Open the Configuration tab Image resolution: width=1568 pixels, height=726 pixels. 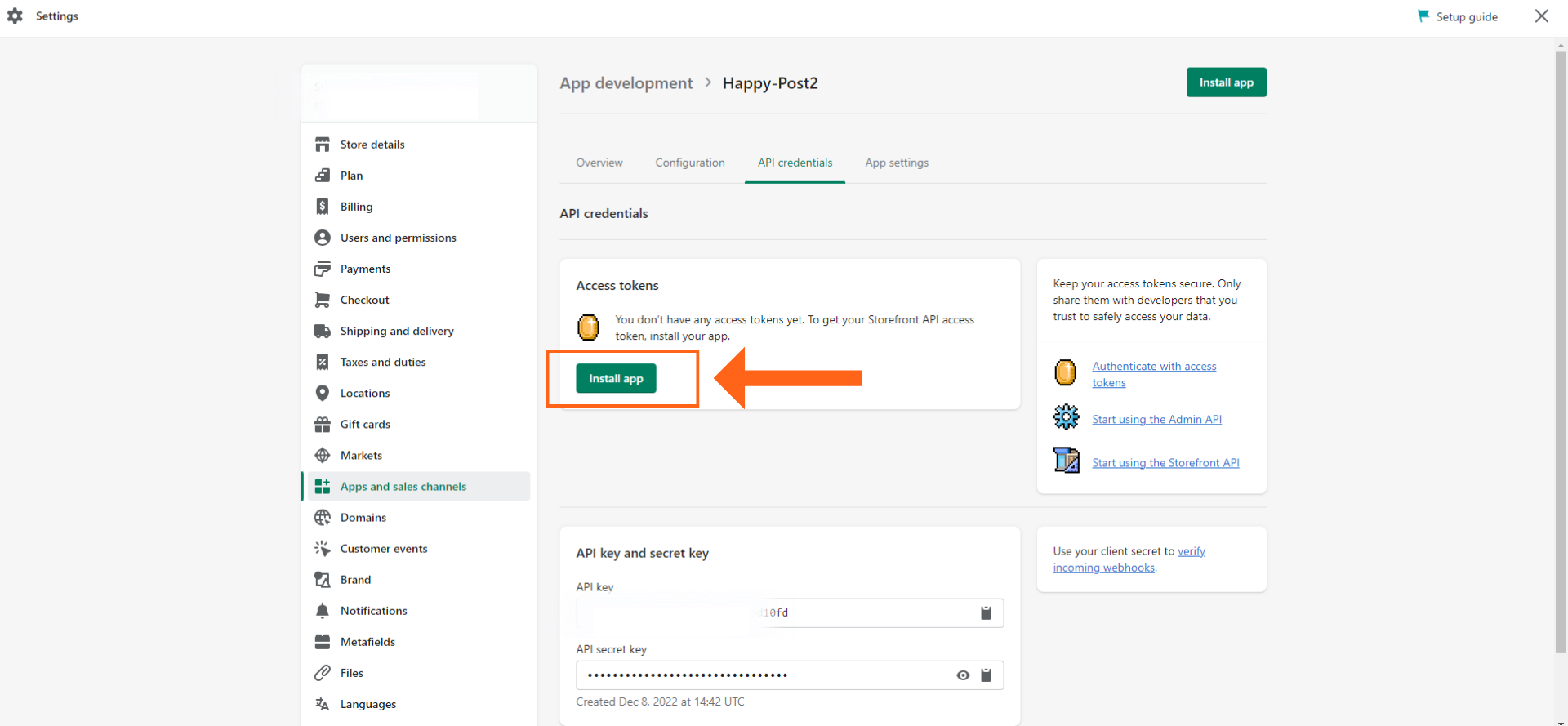[689, 163]
